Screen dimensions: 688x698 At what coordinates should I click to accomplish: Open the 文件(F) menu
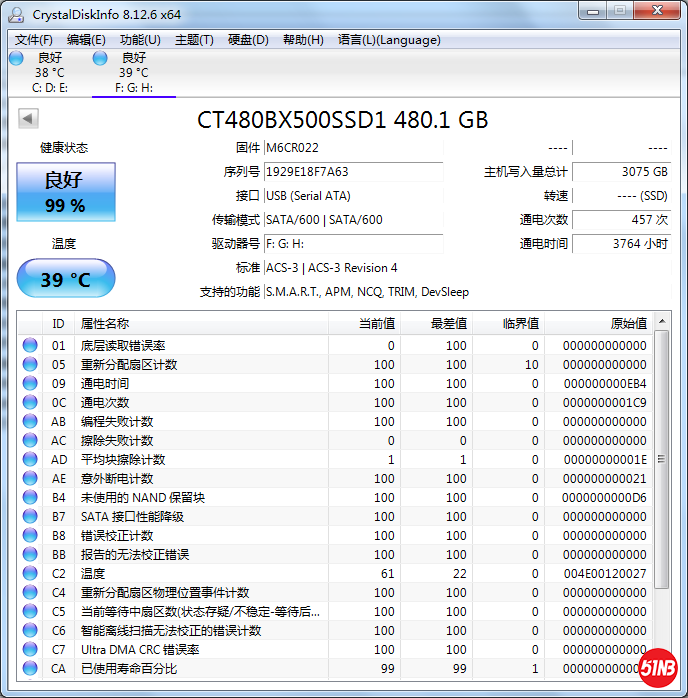click(34, 40)
